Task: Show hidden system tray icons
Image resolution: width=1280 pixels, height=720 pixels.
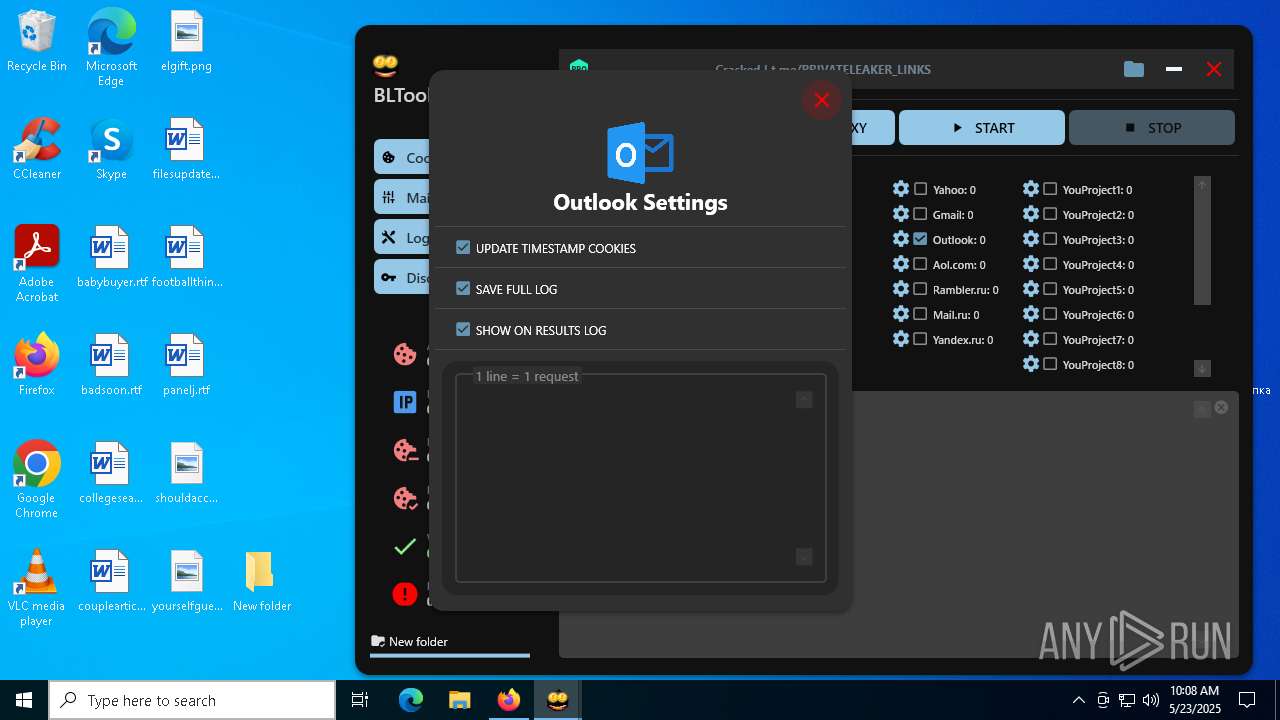Action: [1078, 700]
